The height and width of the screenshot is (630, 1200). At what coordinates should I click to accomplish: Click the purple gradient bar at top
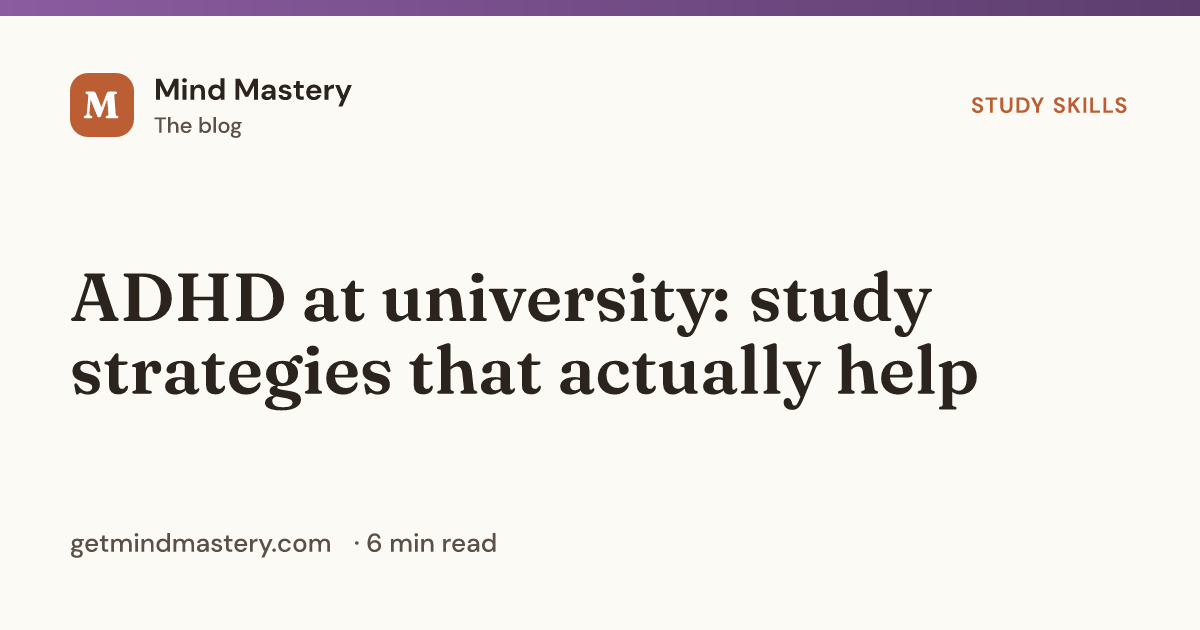click(600, 7)
